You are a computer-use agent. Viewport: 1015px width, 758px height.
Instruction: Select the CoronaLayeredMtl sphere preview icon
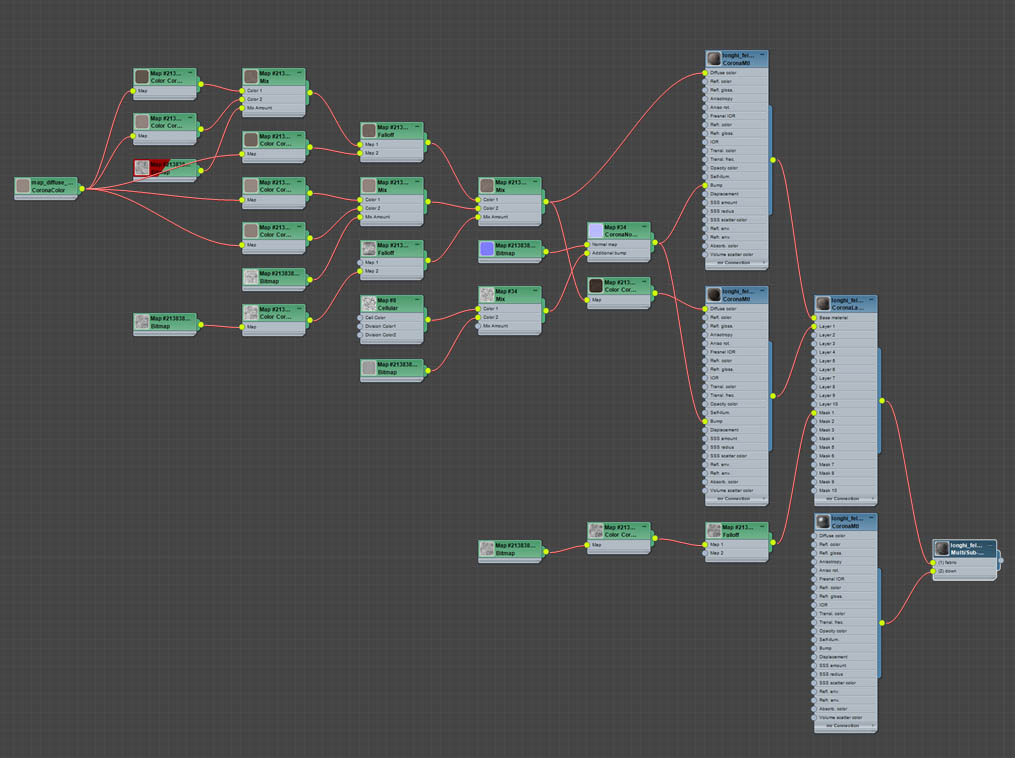823,304
